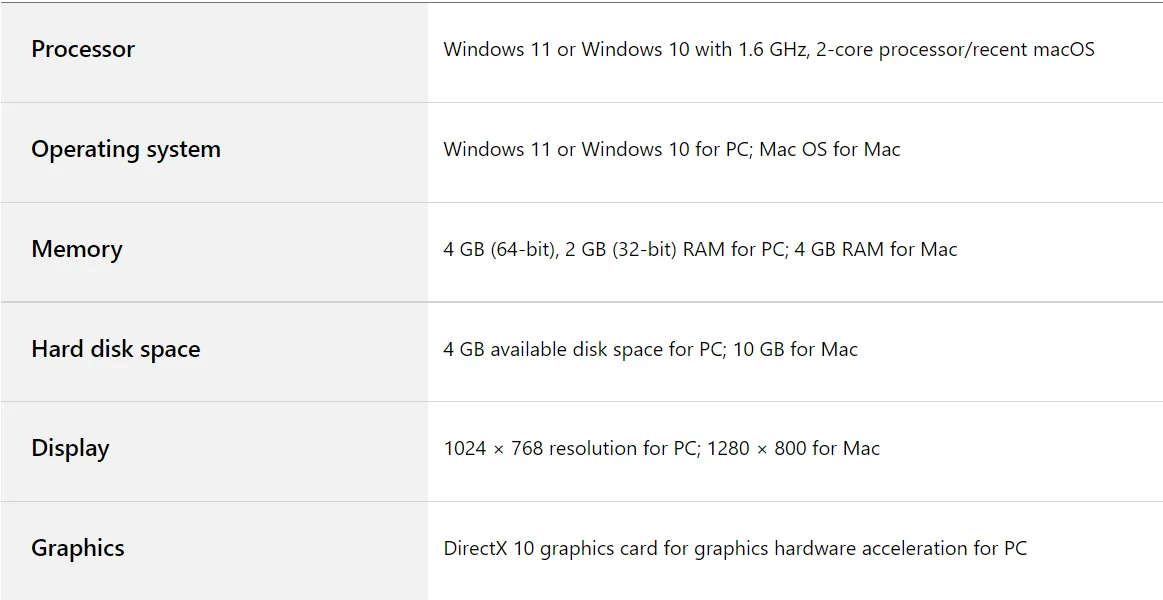Click the Memory row heading
Viewport: 1163px width, 600px height.
tap(76, 249)
